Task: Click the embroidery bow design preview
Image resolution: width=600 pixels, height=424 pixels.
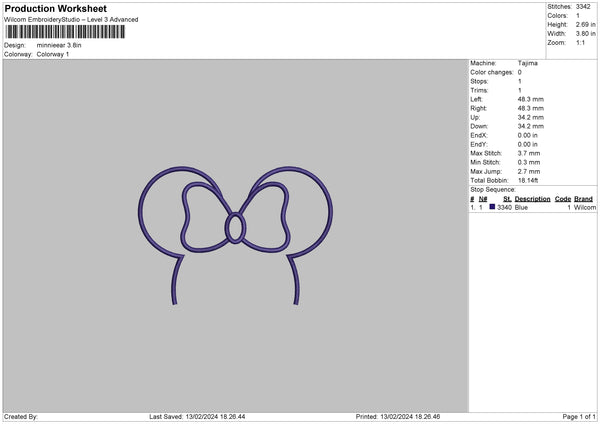Action: coord(235,235)
